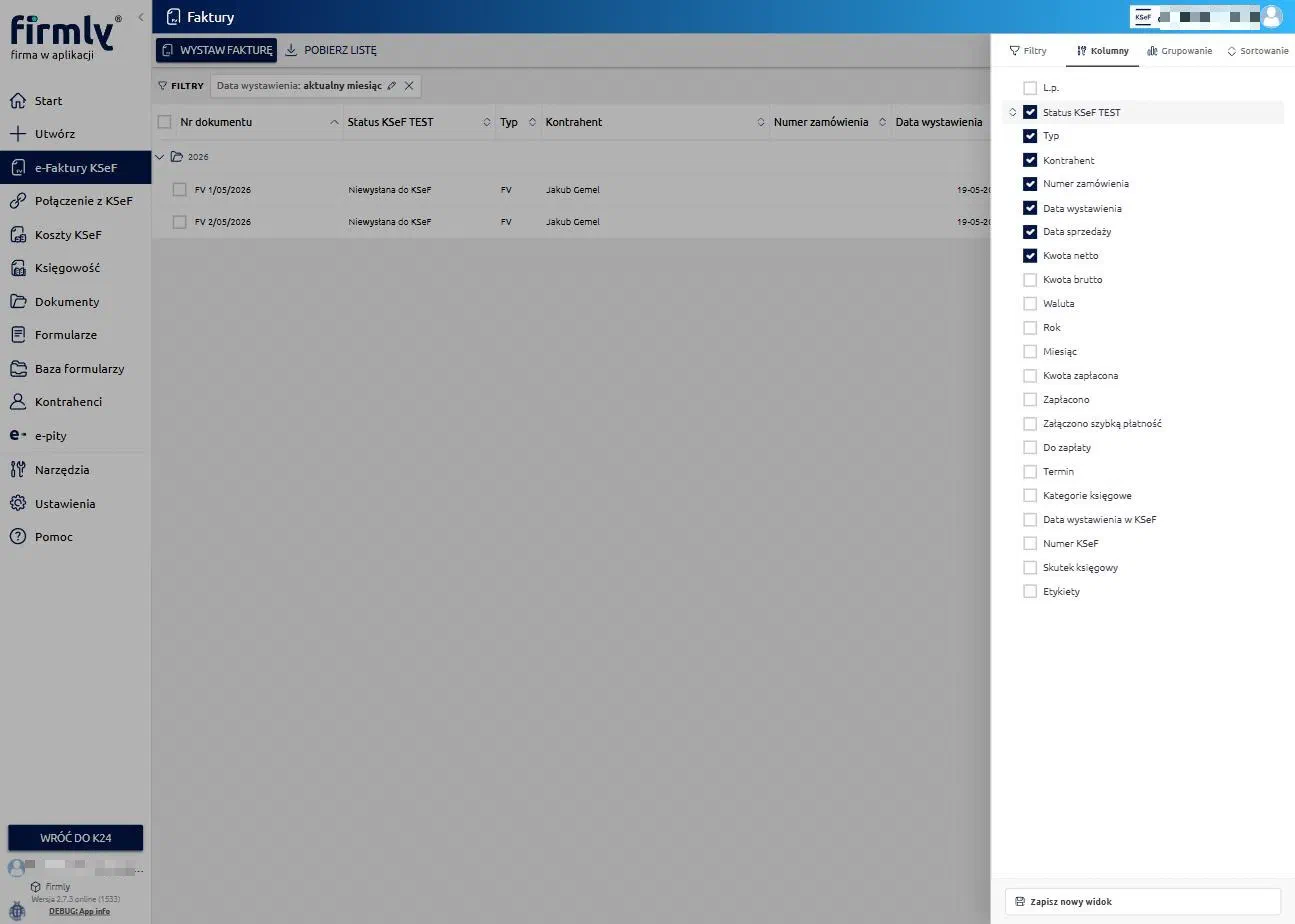Click the Połączenie z KSeF link icon
Viewport: 1295px width, 924px height.
17,201
